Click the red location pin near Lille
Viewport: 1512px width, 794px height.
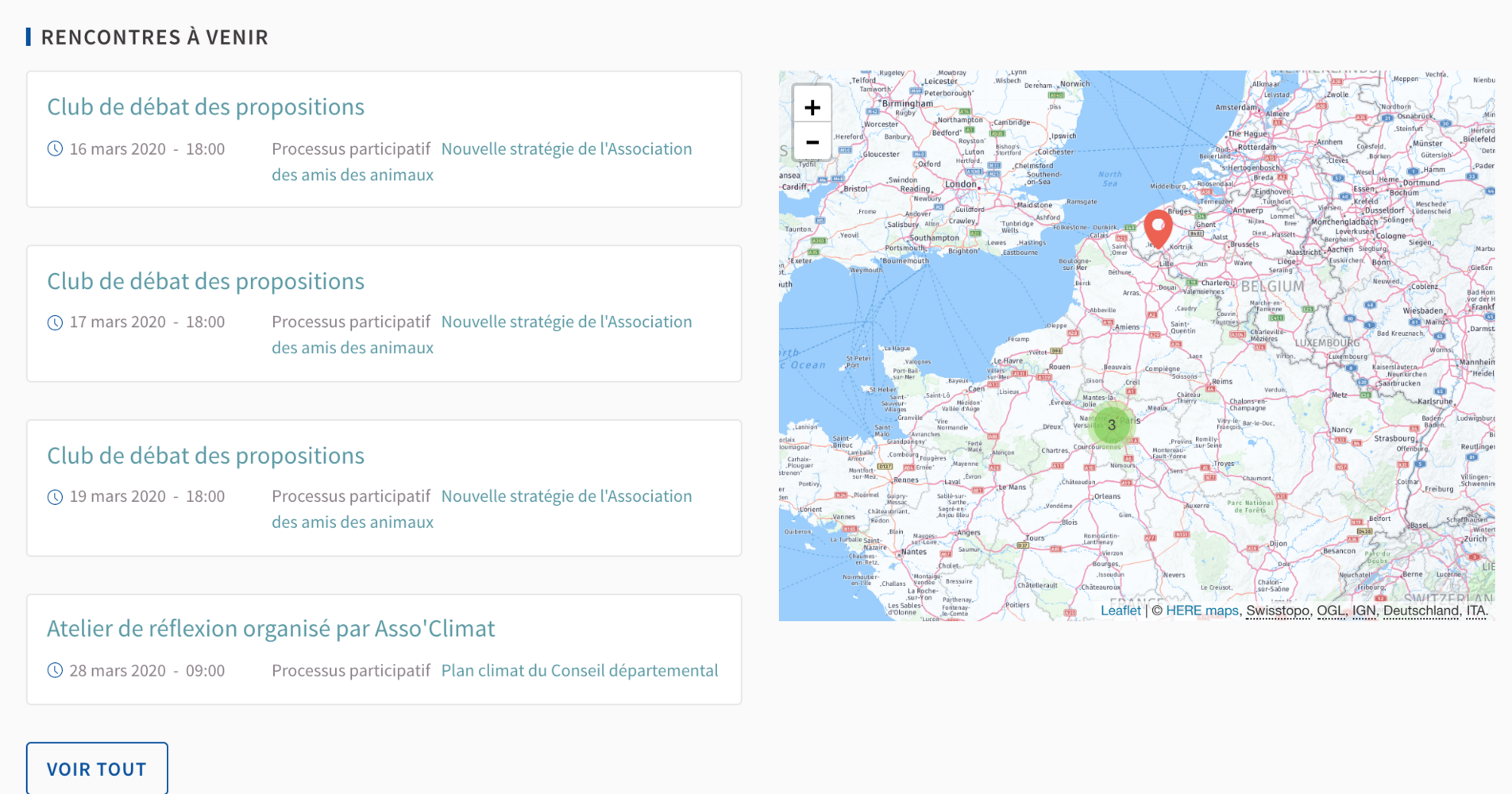(x=1158, y=228)
